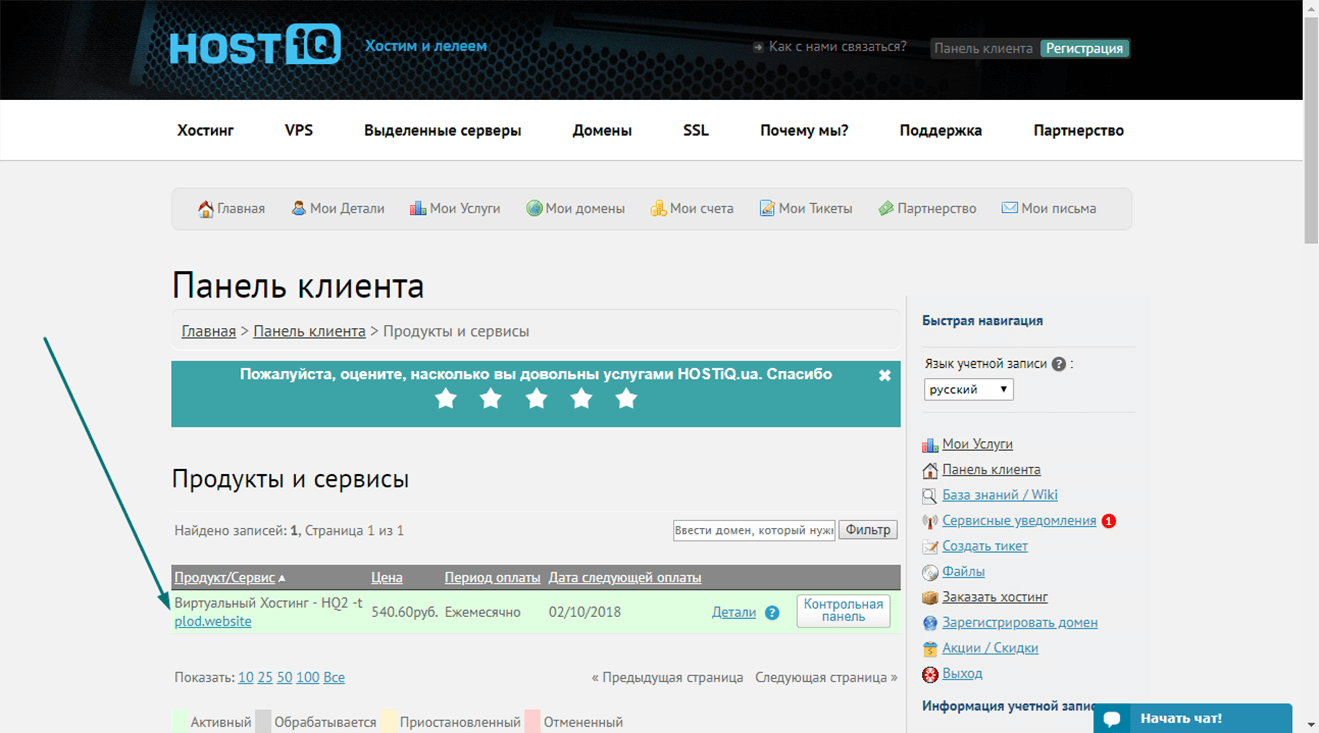1319x733 pixels.
Task: Click the coins icon beside Мои счета
Action: pos(658,208)
